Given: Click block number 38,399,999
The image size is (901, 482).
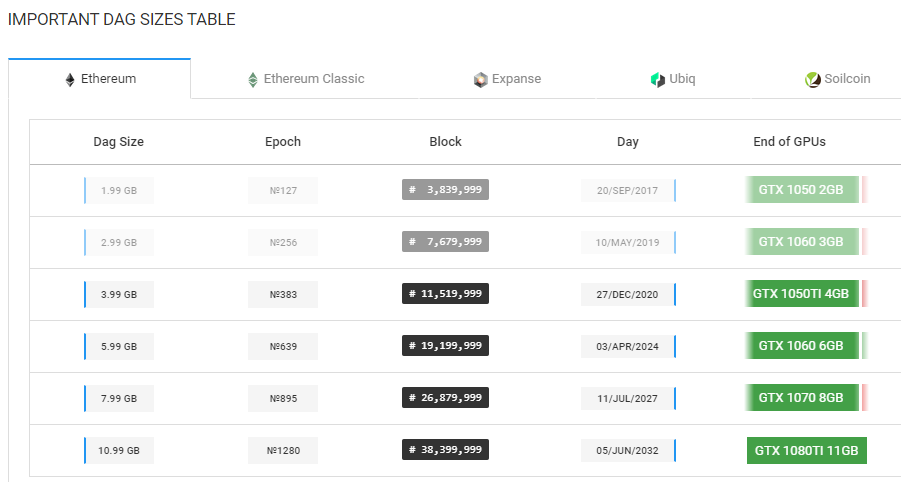Looking at the screenshot, I should 445,450.
